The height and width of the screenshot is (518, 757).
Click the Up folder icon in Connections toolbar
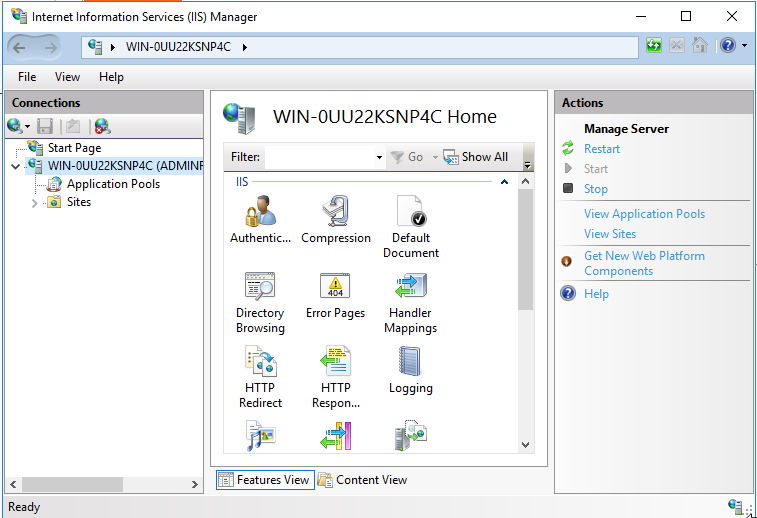tap(73, 126)
